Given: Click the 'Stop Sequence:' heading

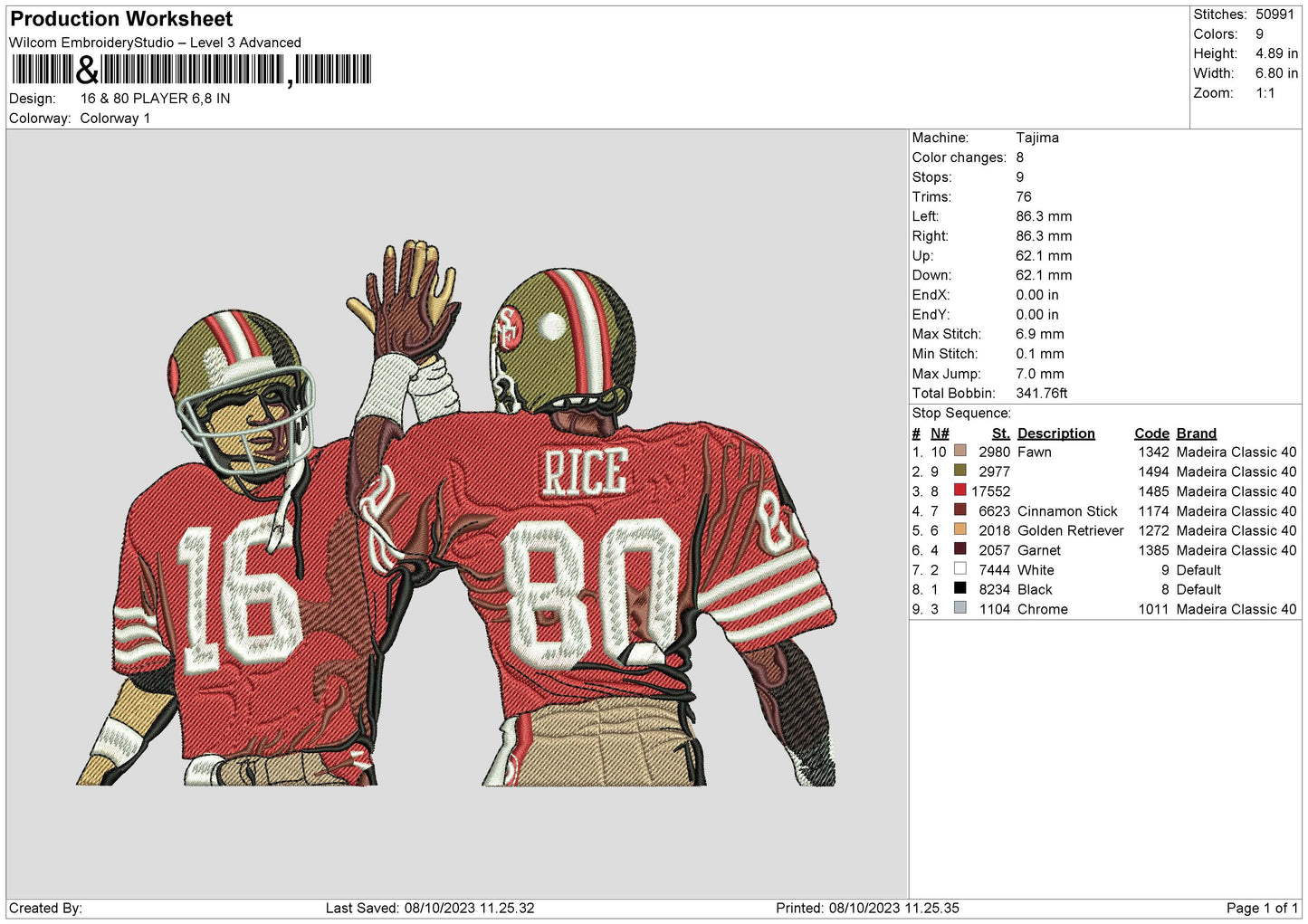Looking at the screenshot, I should point(961,414).
